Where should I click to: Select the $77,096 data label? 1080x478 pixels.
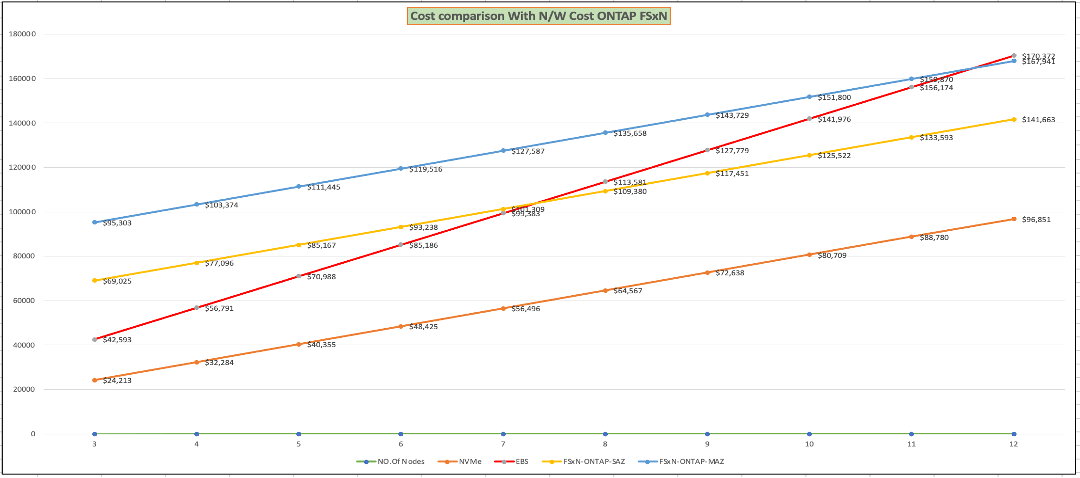218,263
